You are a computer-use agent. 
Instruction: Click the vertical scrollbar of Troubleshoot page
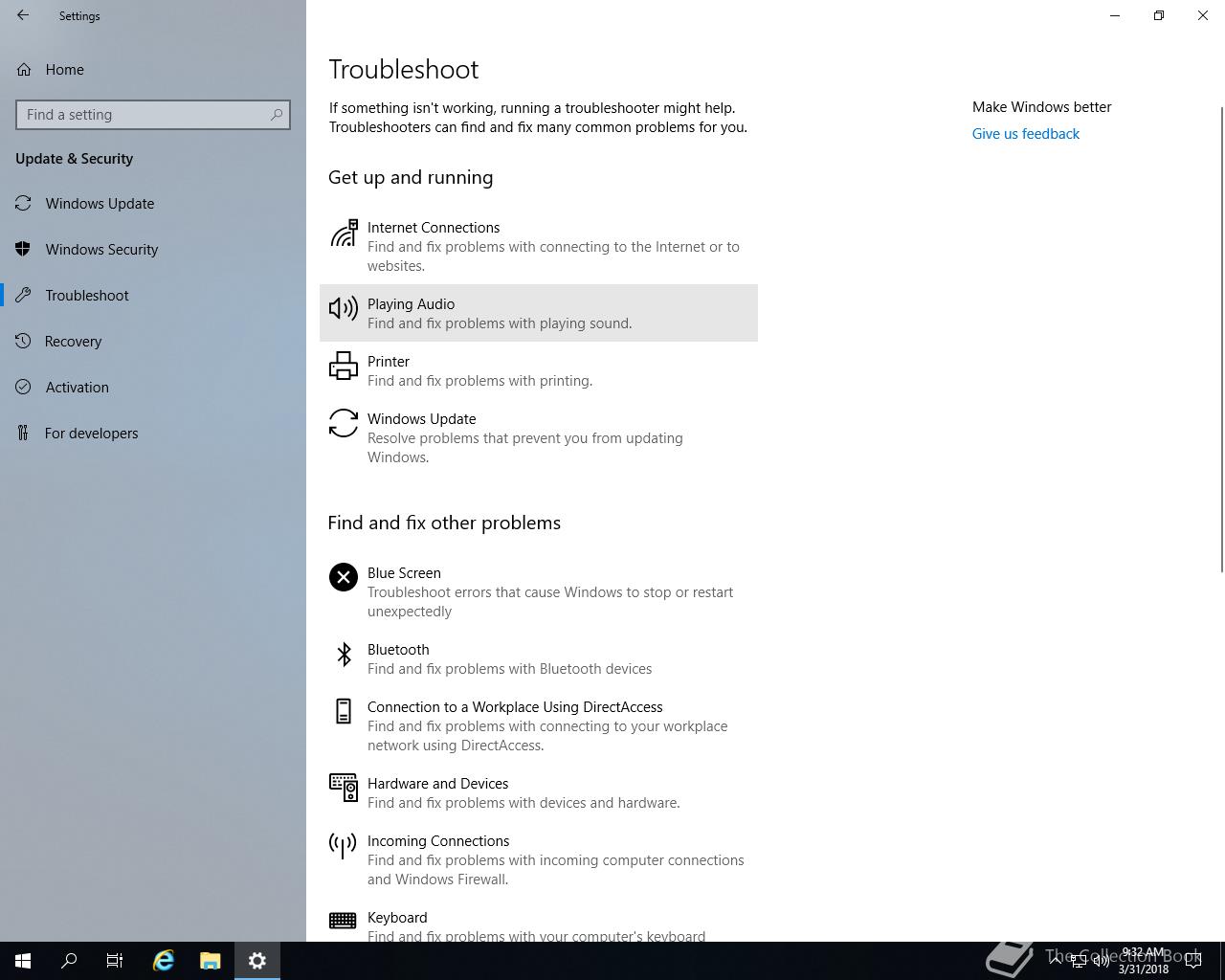(x=1221, y=340)
